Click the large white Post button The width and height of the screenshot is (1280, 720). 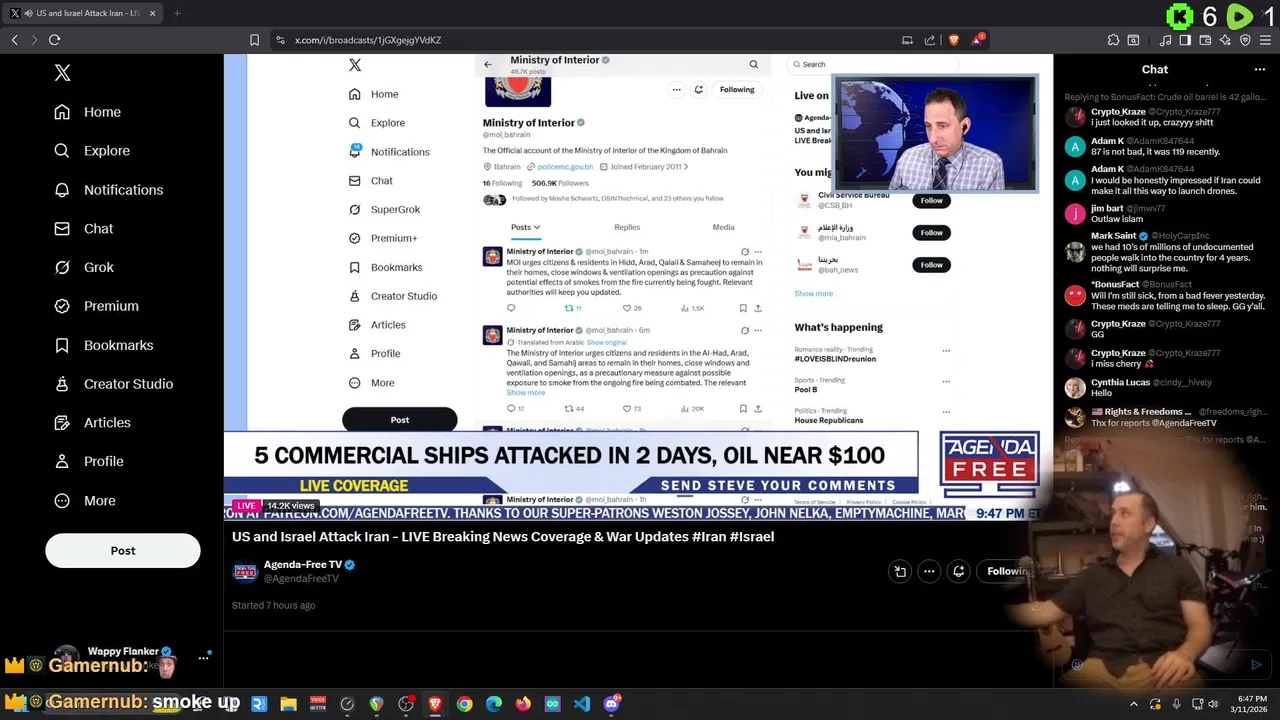[123, 551]
